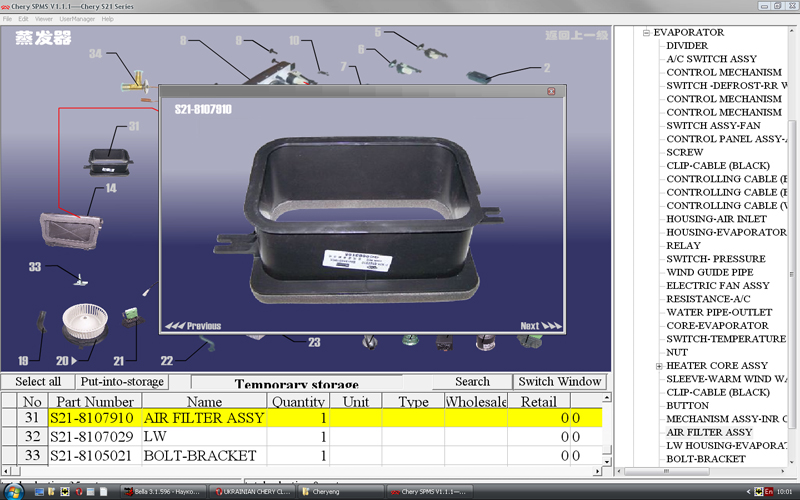The image size is (800, 500).
Task: Switch to UKRAINIAN CHERY CL taskbar window
Action: coord(252,492)
